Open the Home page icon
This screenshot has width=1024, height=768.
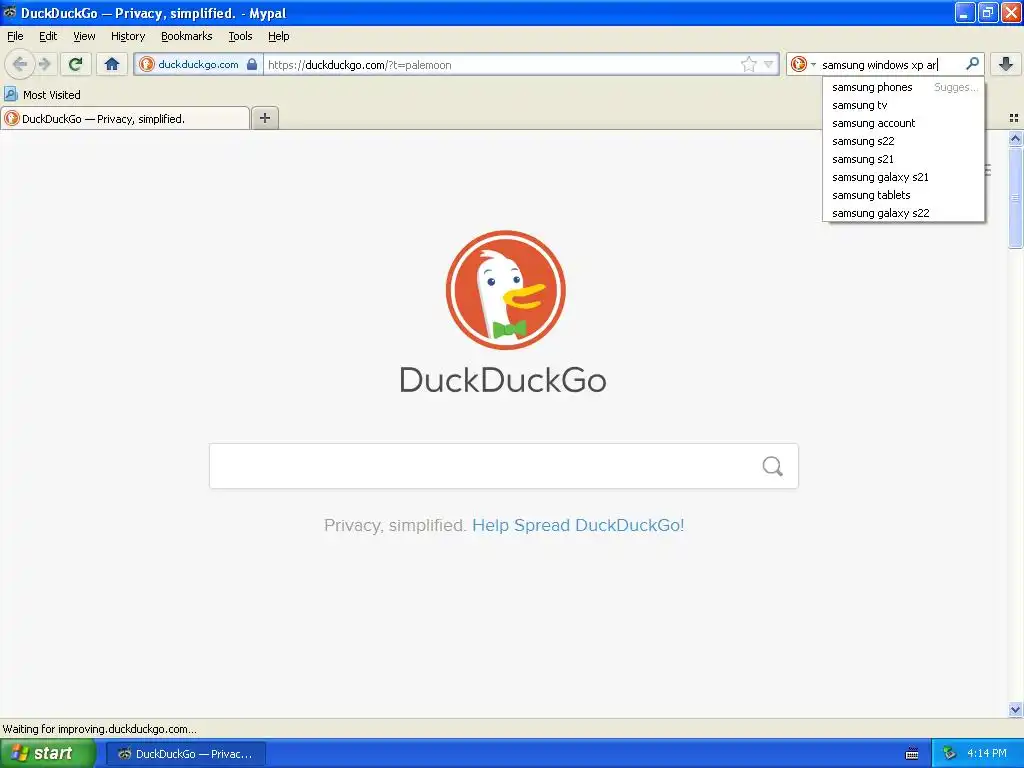112,64
